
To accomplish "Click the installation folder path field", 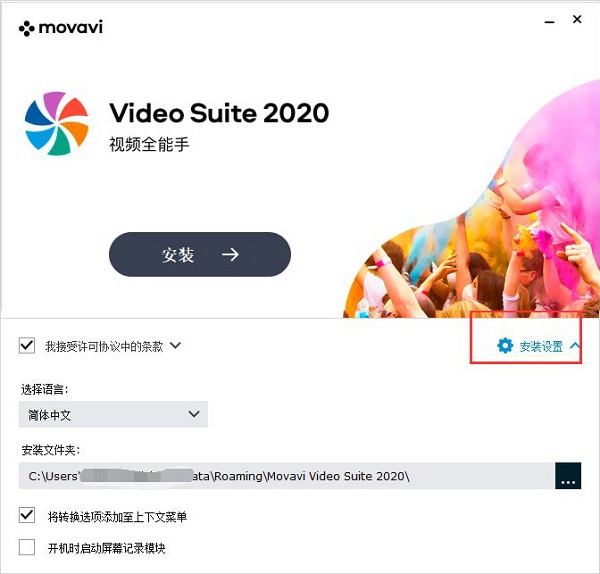I will tap(287, 476).
